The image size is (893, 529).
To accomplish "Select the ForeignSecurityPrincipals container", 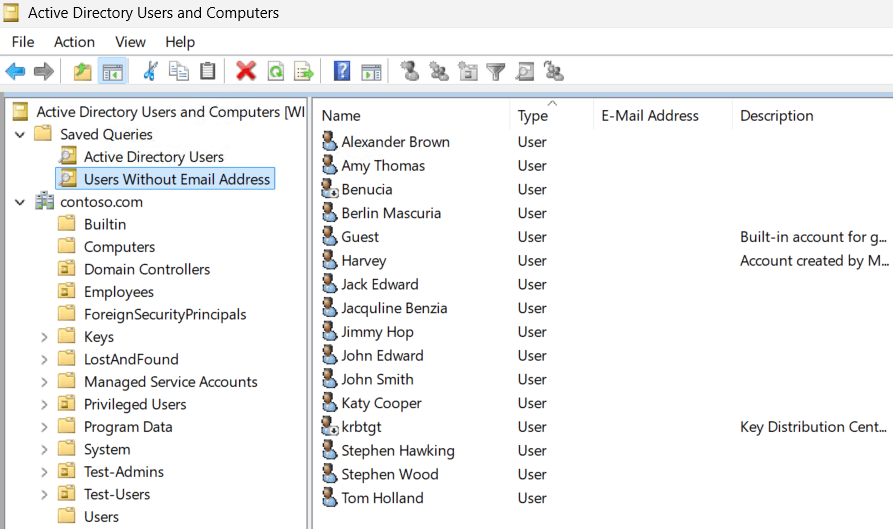I will coord(165,314).
